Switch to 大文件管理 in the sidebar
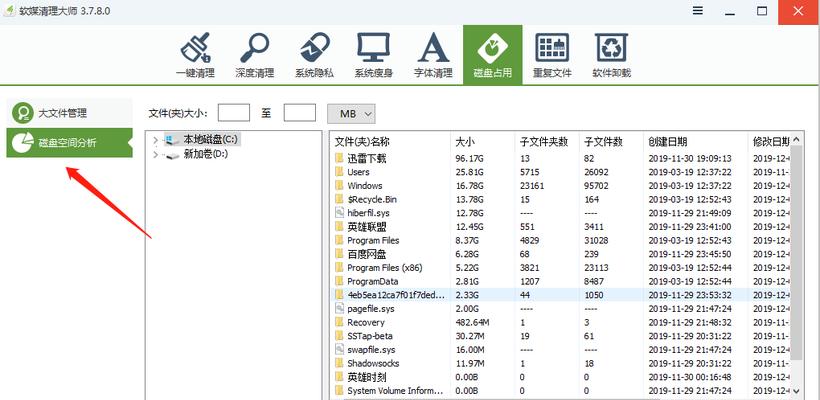 coord(70,113)
